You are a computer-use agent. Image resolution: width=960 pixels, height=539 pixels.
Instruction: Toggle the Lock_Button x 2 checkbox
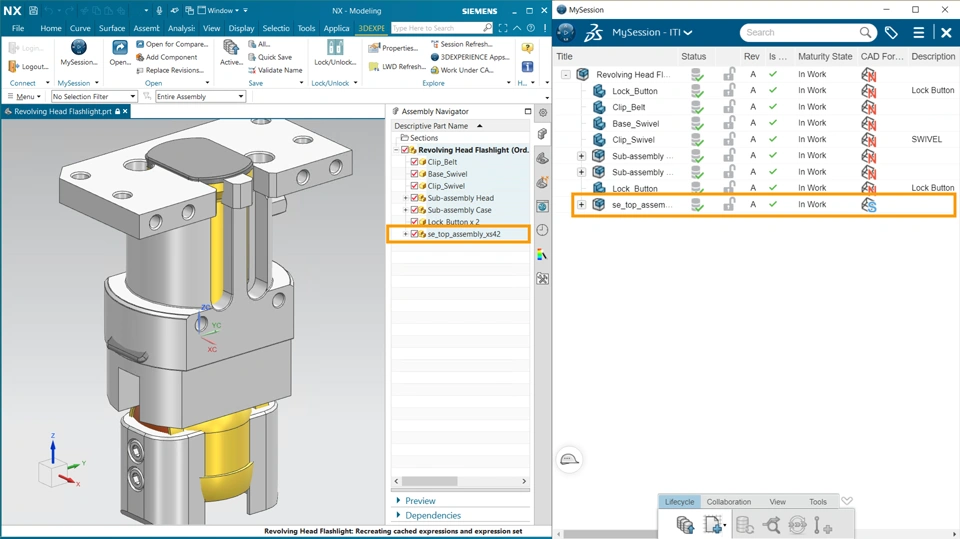pos(414,222)
